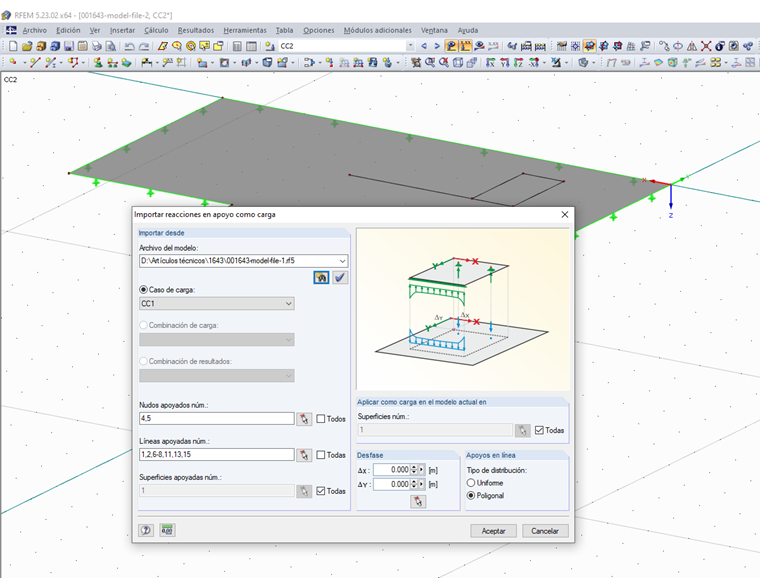760x587 pixels.
Task: Click the Print icon in the toolbar
Action: tap(97, 46)
